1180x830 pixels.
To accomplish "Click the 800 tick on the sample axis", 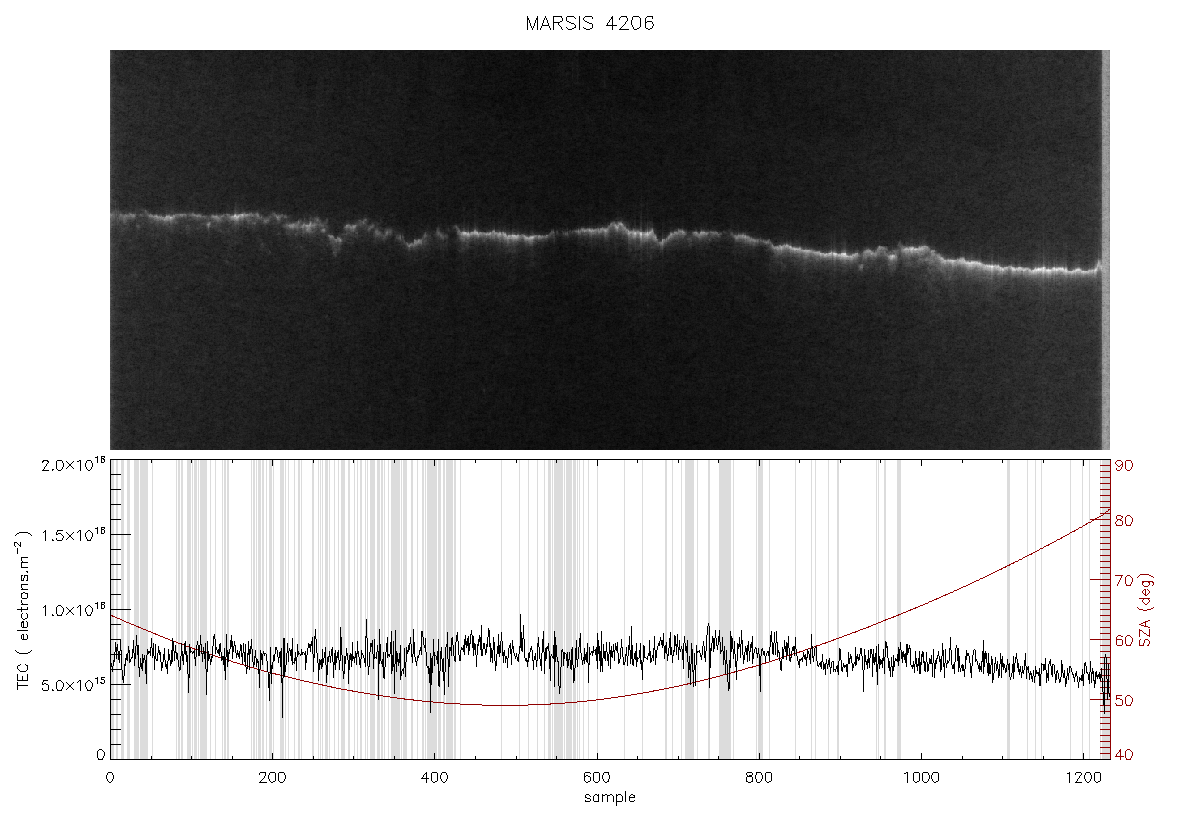I will click(x=759, y=777).
